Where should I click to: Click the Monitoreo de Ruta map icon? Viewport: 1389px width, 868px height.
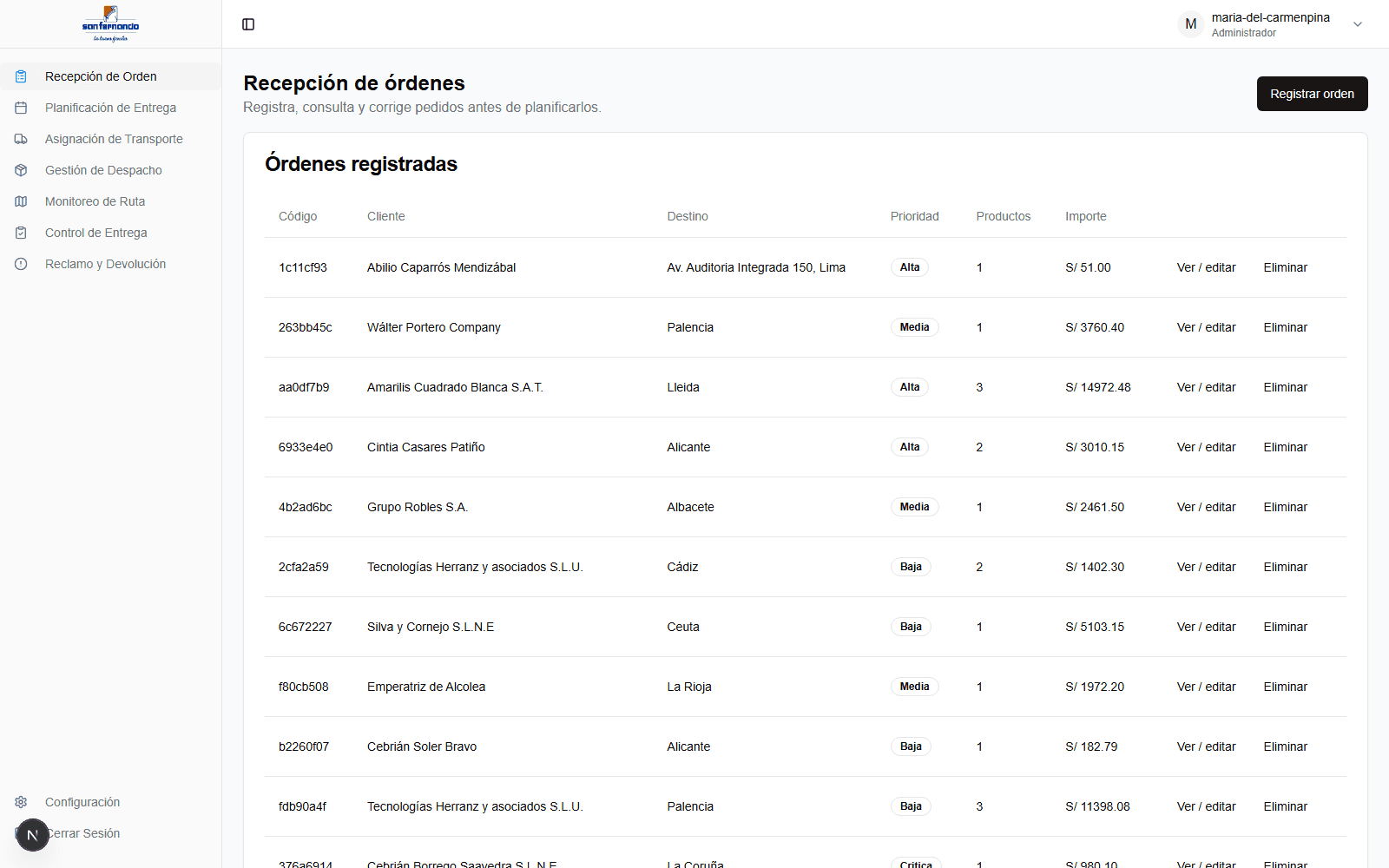pyautogui.click(x=21, y=201)
